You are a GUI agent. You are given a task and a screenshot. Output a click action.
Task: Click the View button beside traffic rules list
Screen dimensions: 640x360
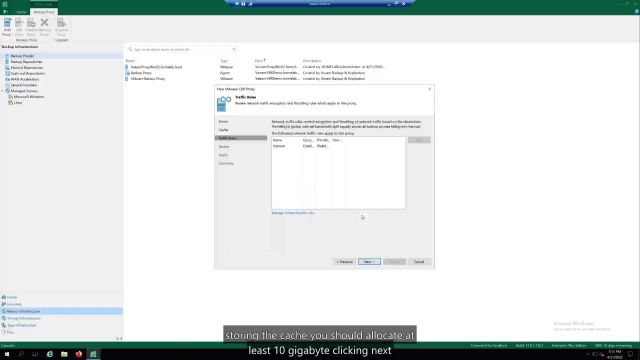click(419, 140)
